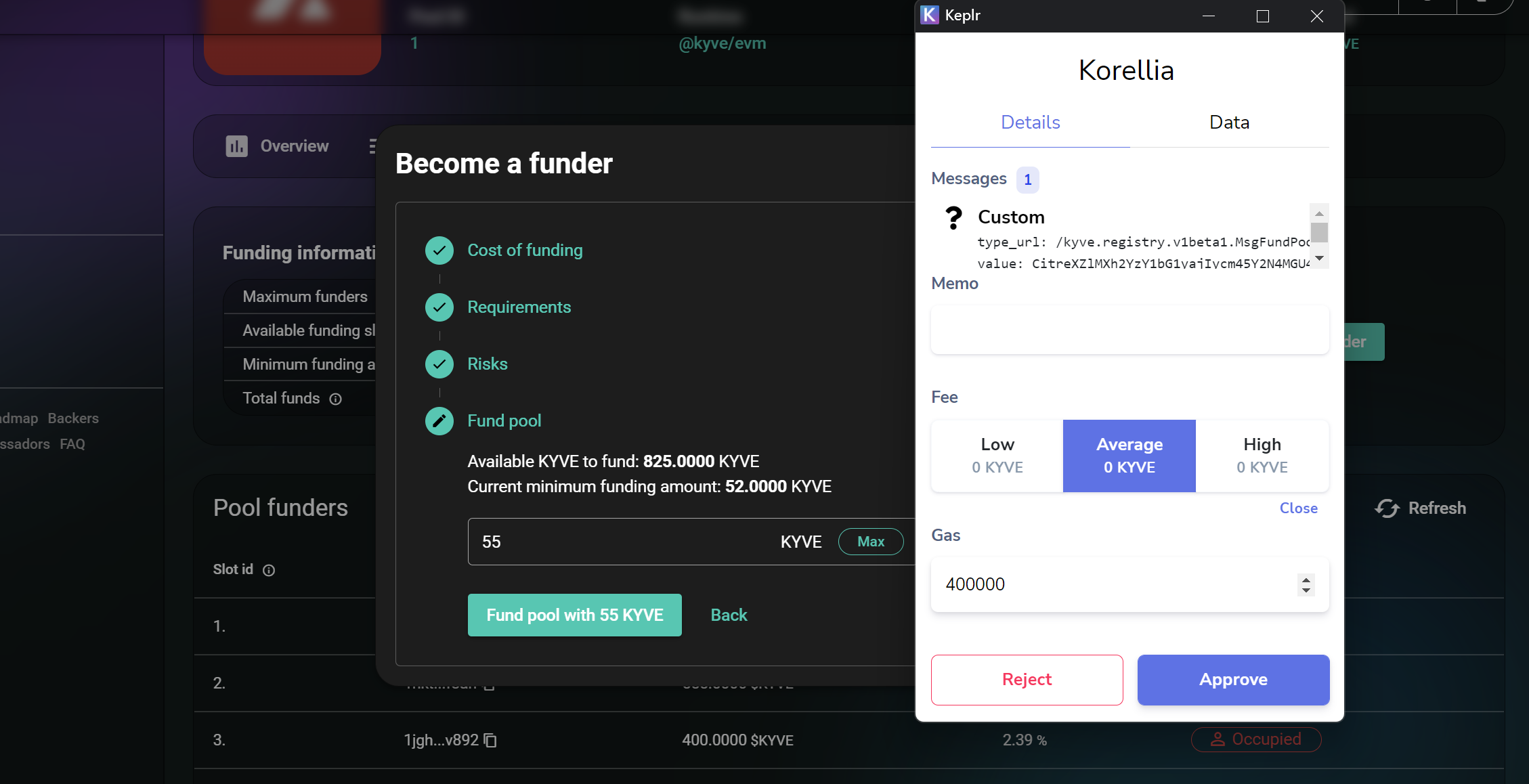The image size is (1529, 784).
Task: Click Fund pool with 55 KYVE
Action: pyautogui.click(x=574, y=615)
